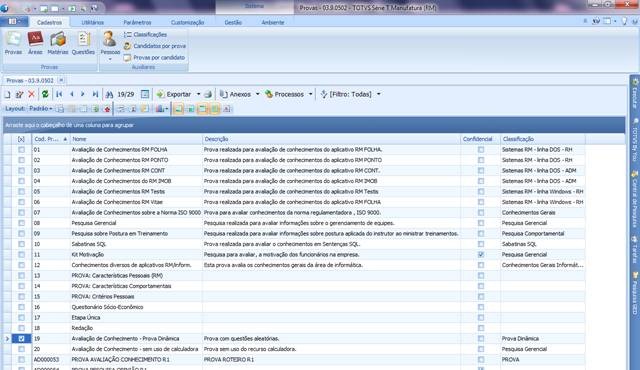Image resolution: width=640 pixels, height=370 pixels.
Task: Open the Filtro: Todas dropdown arrow
Action: (379, 94)
